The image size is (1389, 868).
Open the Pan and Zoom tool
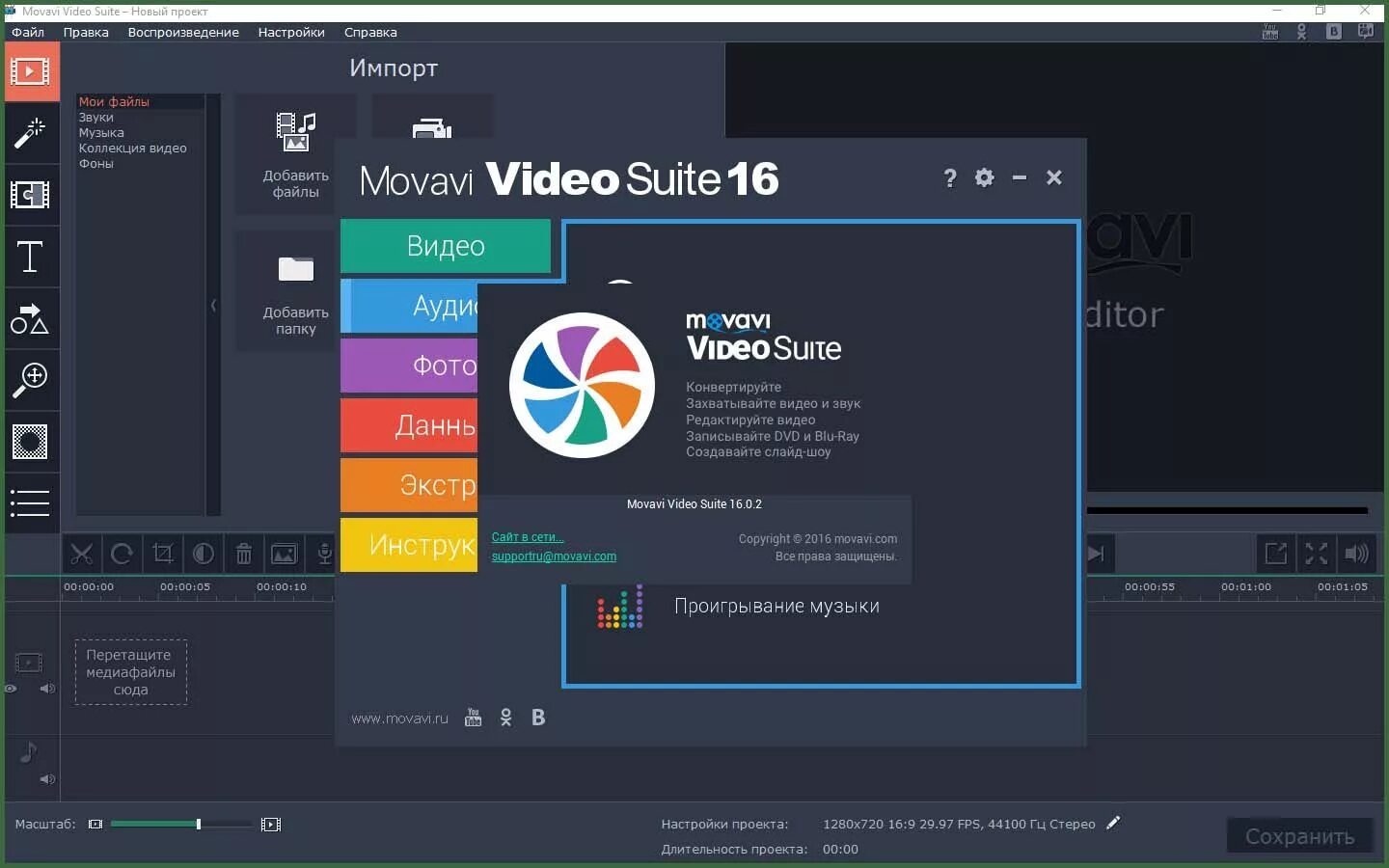[x=31, y=381]
